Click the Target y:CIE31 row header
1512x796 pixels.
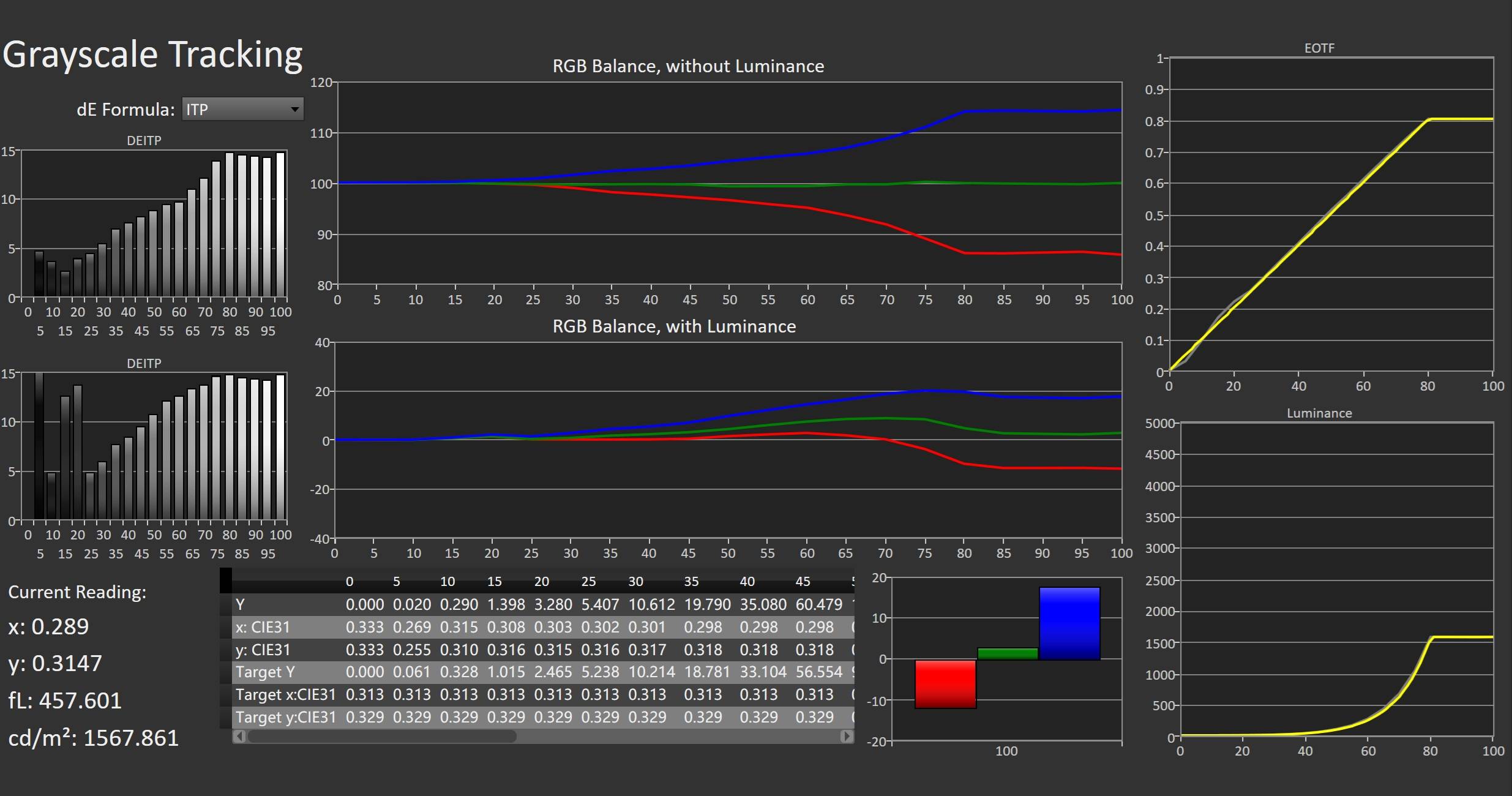click(285, 717)
